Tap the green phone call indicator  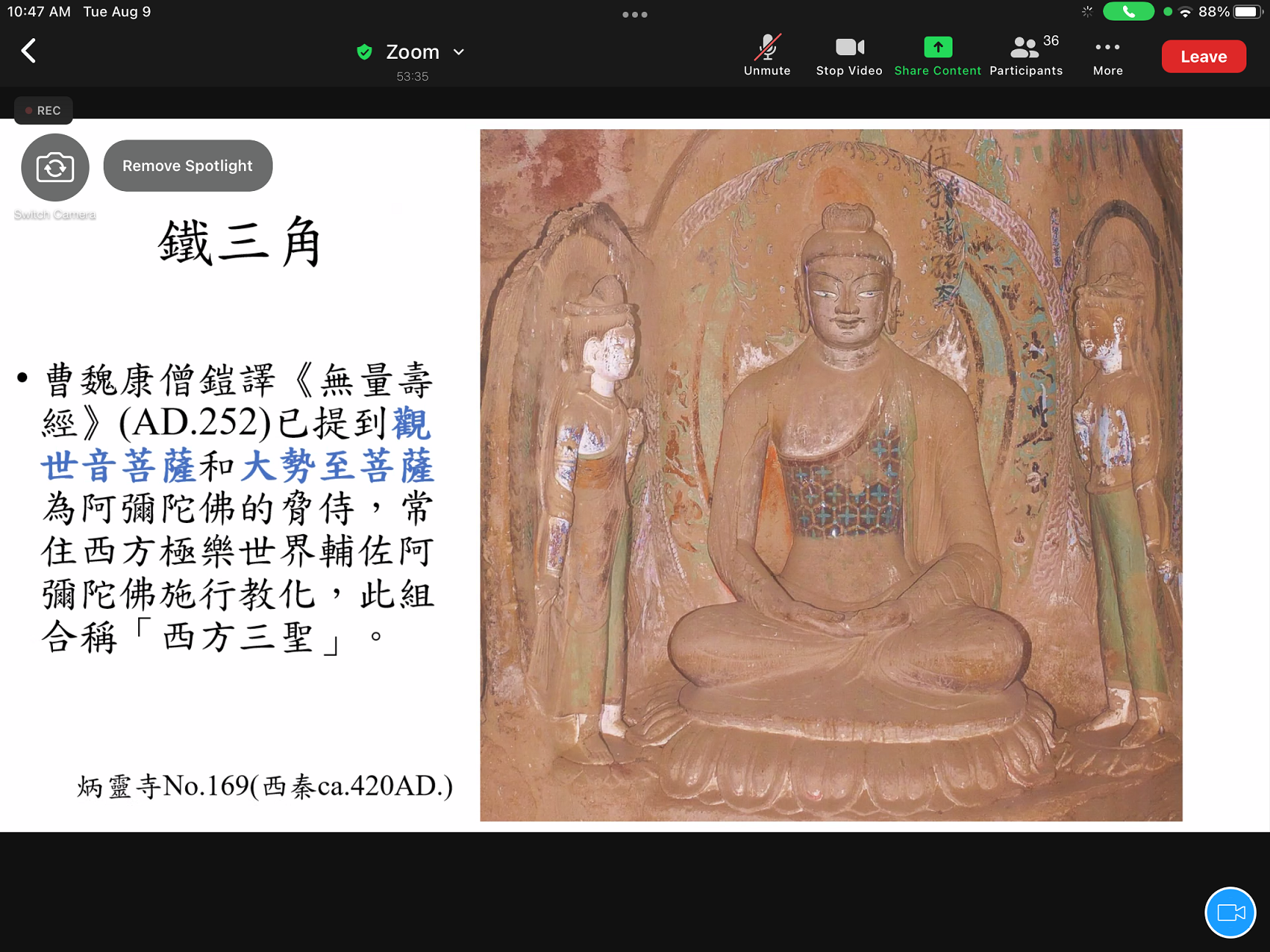pyautogui.click(x=1128, y=12)
